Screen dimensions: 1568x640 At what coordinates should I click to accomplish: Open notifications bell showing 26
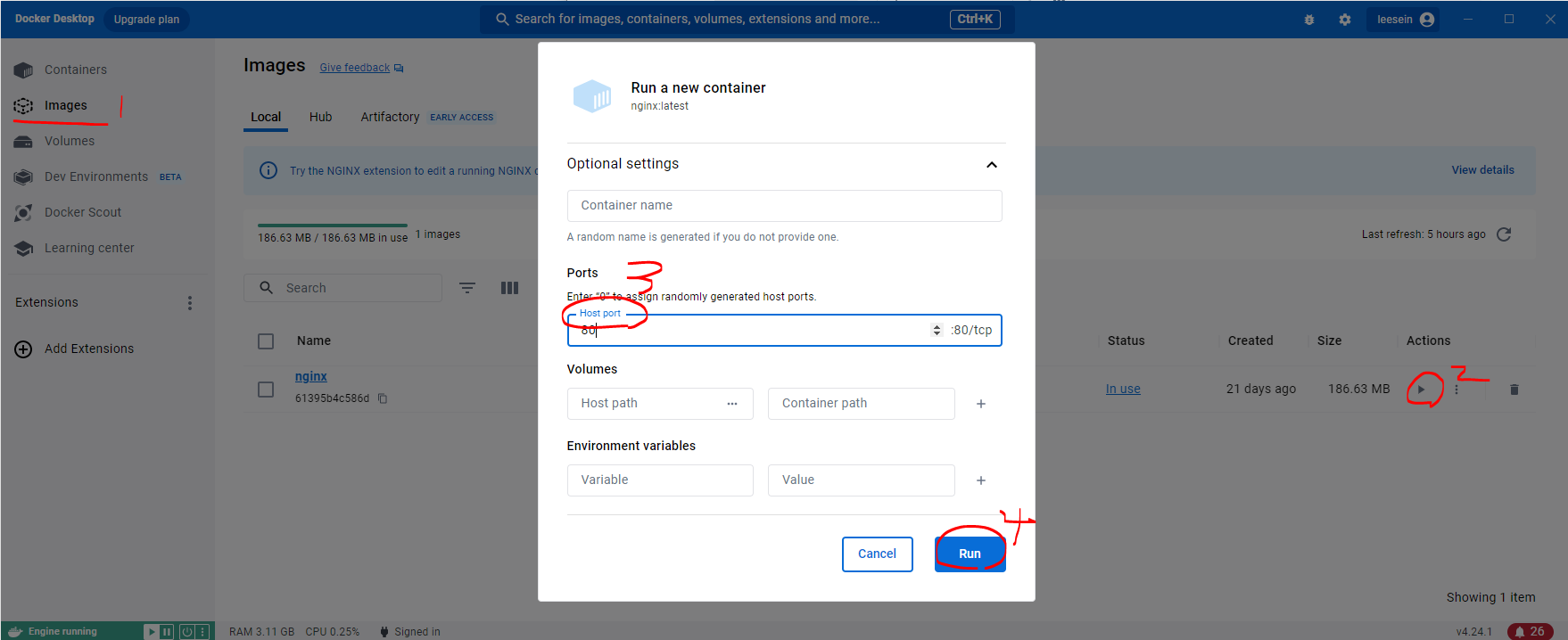click(1531, 631)
